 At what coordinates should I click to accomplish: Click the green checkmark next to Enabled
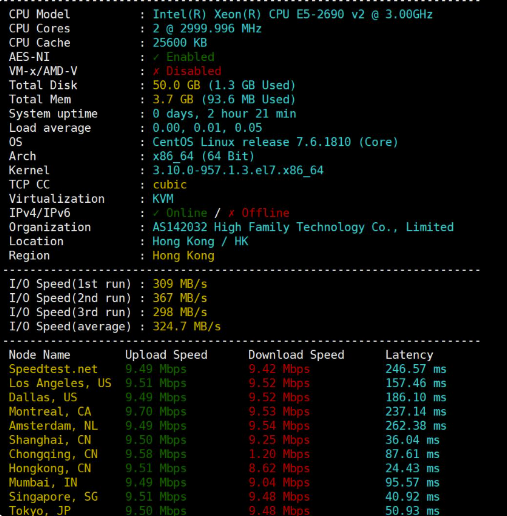(156, 57)
